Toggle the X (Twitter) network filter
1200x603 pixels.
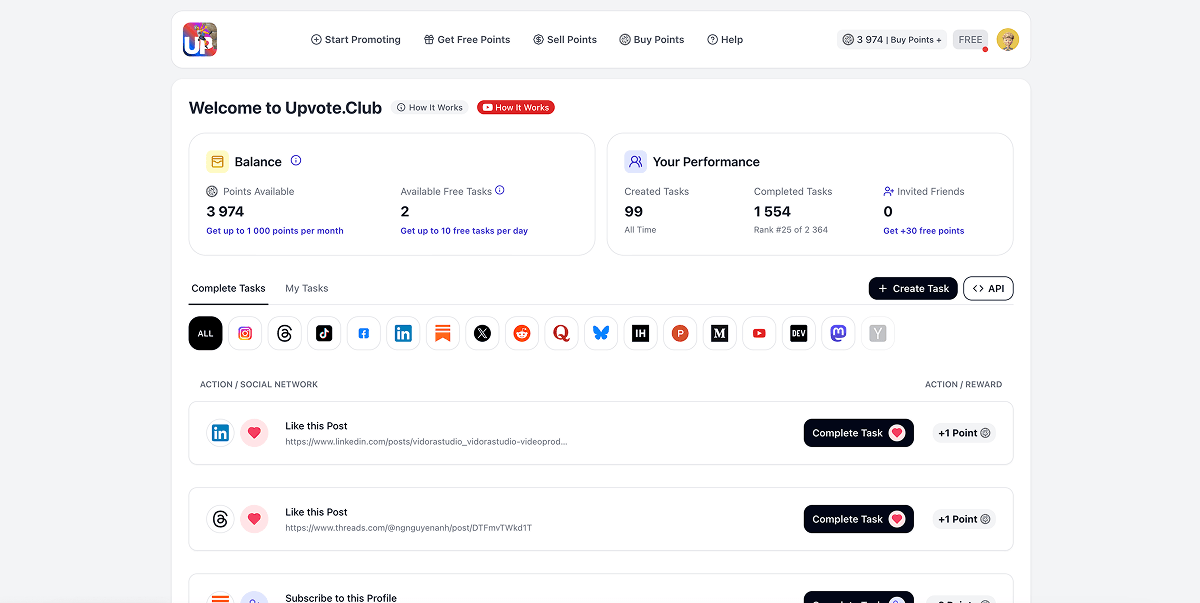click(482, 333)
